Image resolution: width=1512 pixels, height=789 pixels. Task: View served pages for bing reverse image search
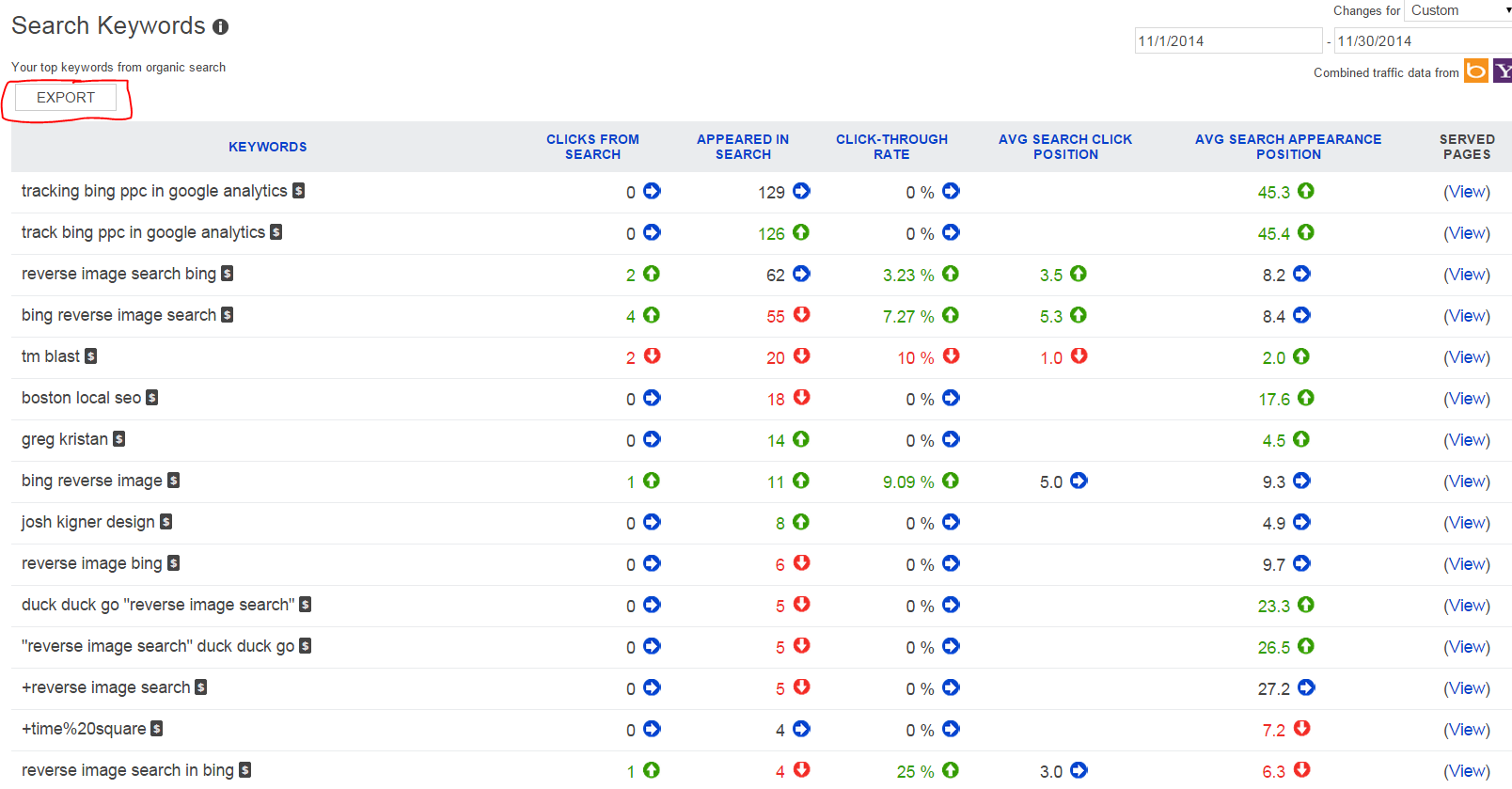[x=1467, y=316]
